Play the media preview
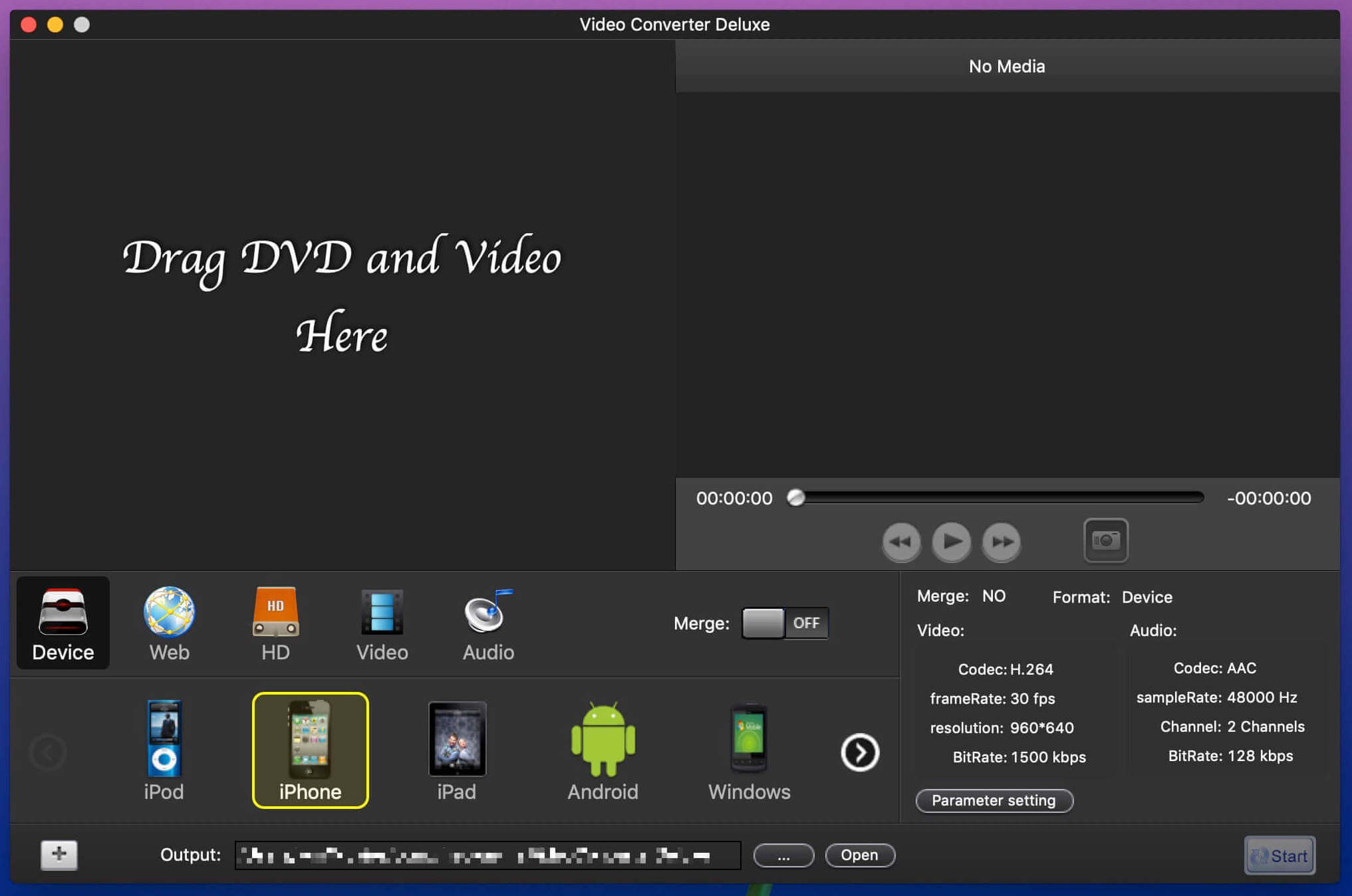This screenshot has height=896, width=1352. (x=952, y=542)
